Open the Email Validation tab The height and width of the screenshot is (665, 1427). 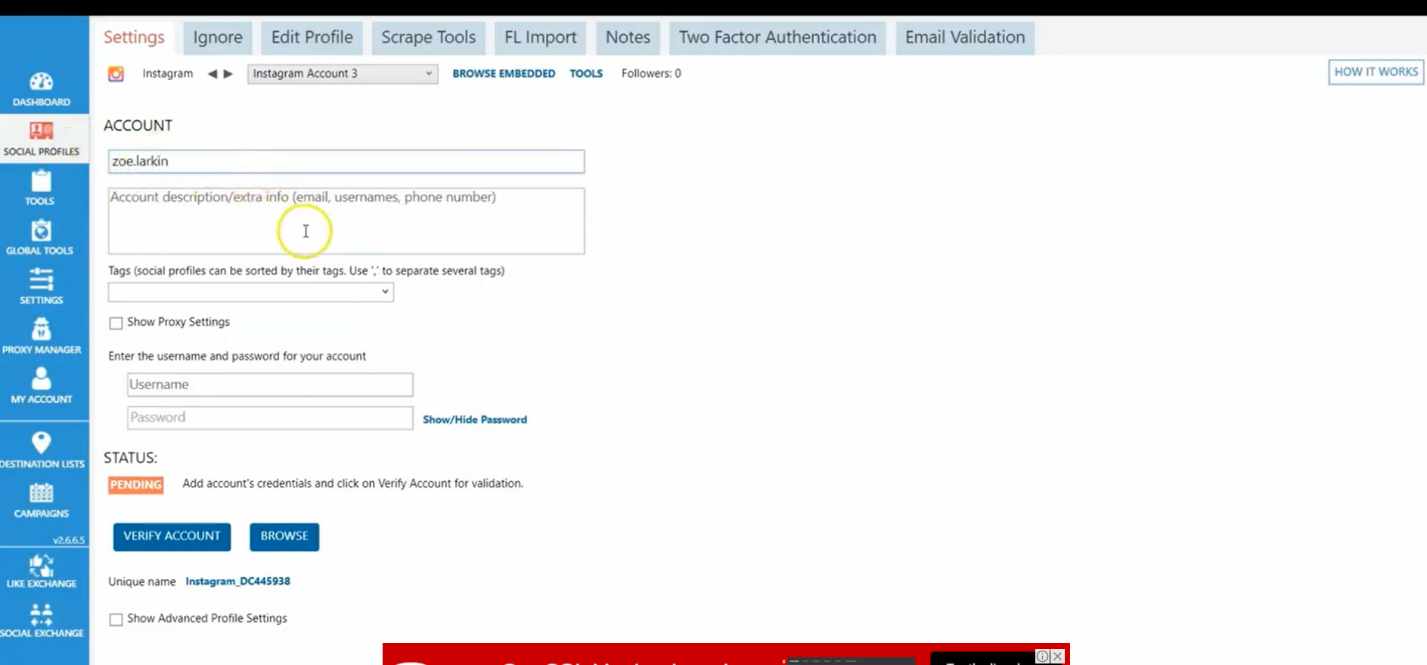coord(965,37)
